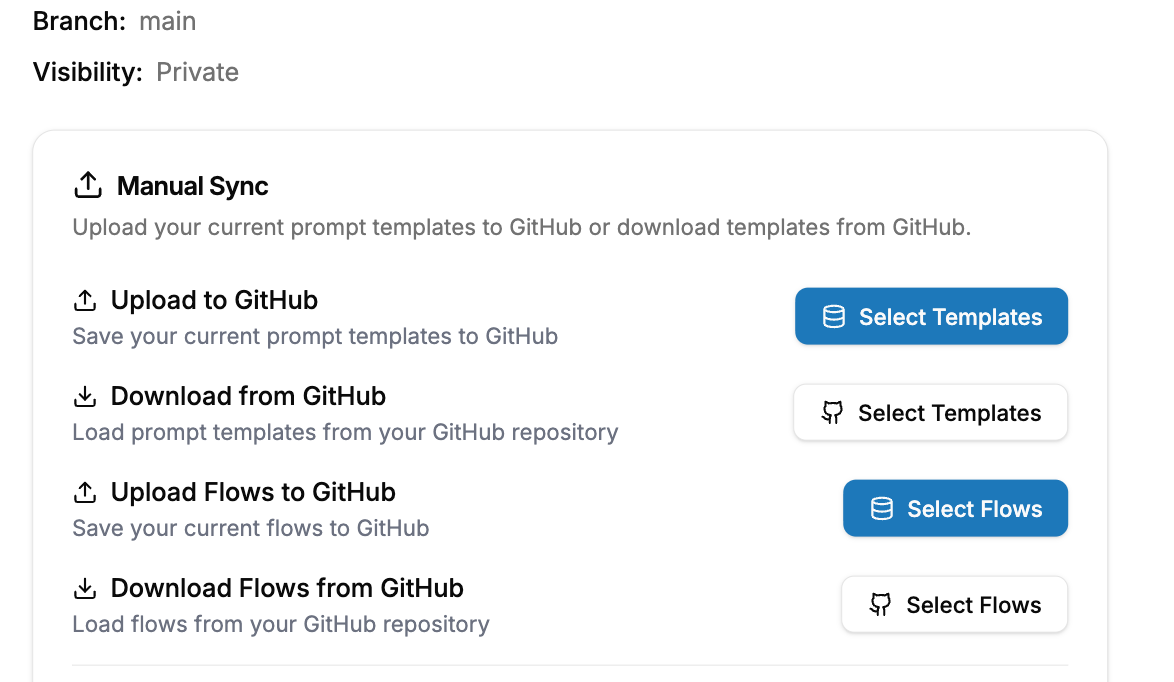The width and height of the screenshot is (1174, 682).
Task: Click the Manual Sync heading text
Action: click(x=193, y=186)
